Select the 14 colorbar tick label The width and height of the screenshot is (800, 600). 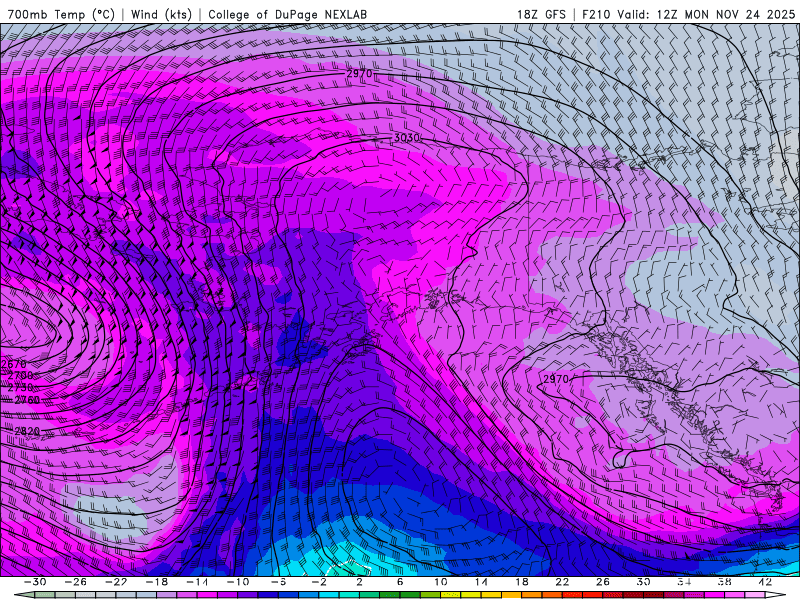[481, 582]
